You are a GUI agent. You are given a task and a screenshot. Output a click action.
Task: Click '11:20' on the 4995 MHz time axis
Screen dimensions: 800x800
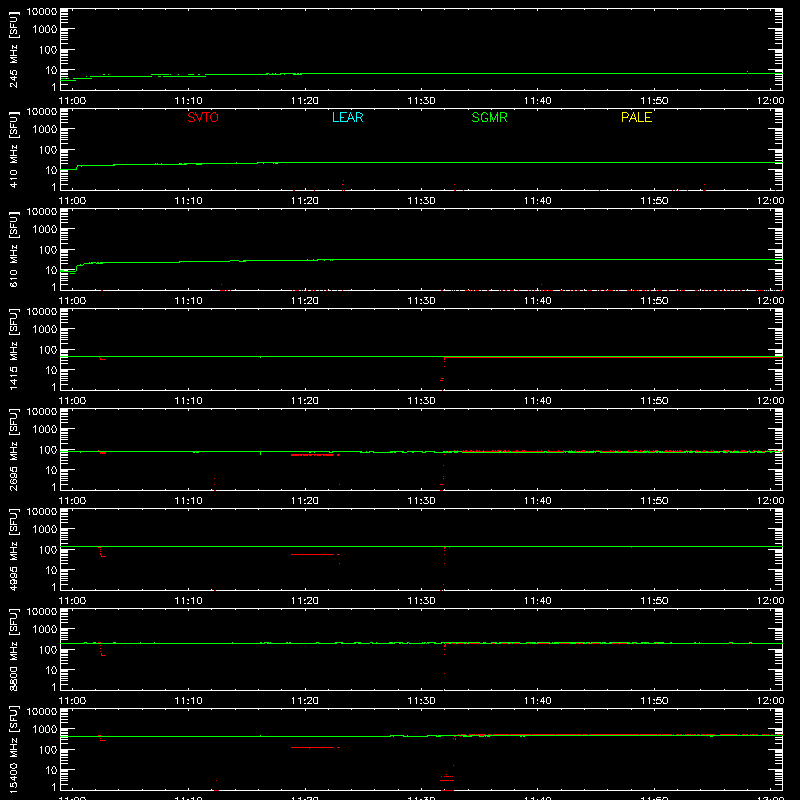click(x=305, y=601)
